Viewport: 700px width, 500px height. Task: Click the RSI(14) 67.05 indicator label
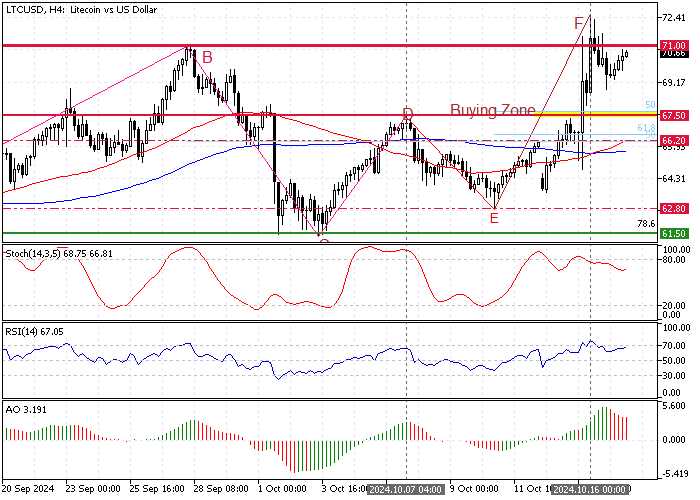[x=34, y=332]
